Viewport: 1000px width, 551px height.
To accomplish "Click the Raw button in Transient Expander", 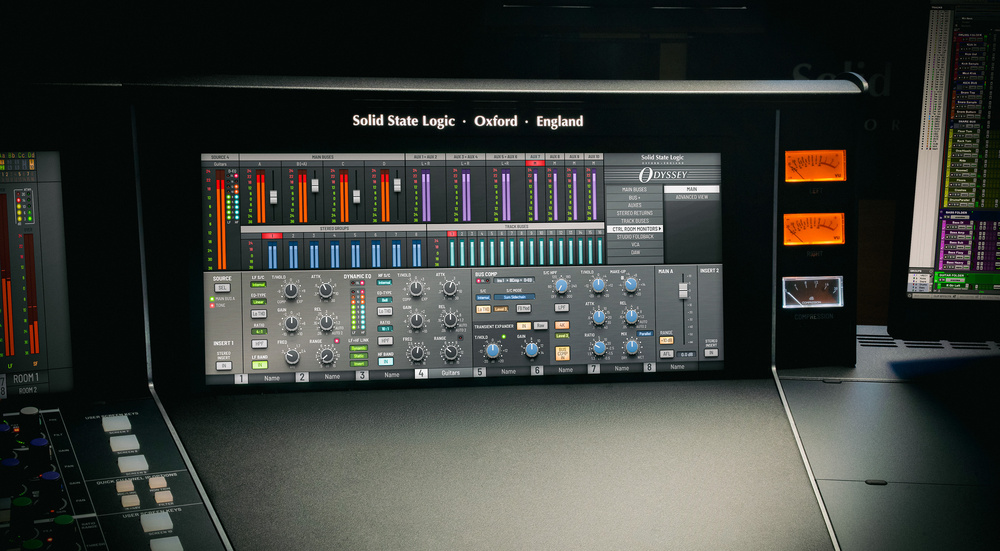I will pyautogui.click(x=541, y=326).
